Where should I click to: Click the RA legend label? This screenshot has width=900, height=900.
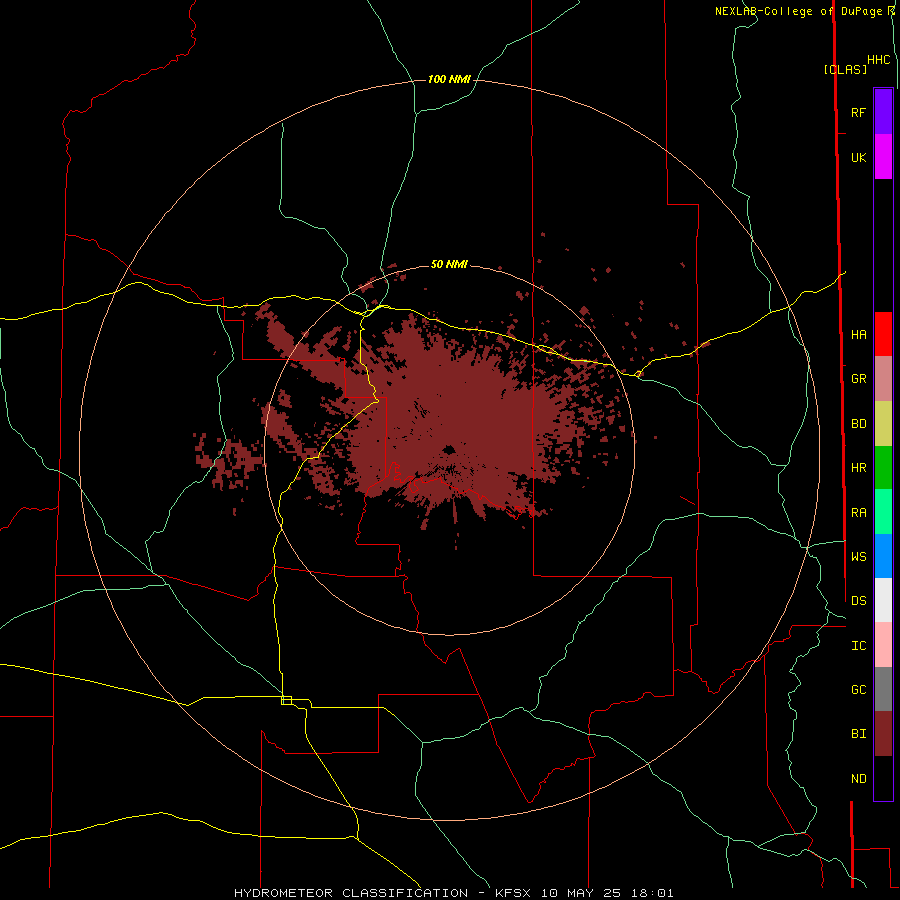pyautogui.click(x=858, y=513)
